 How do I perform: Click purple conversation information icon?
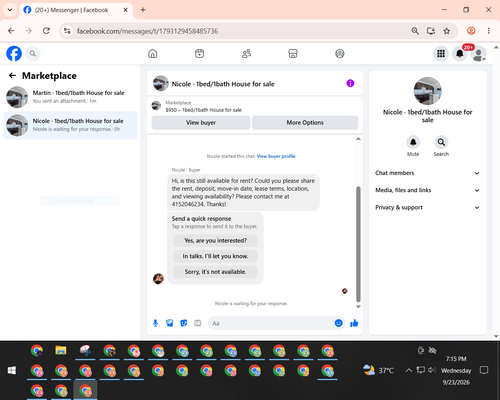(x=350, y=83)
